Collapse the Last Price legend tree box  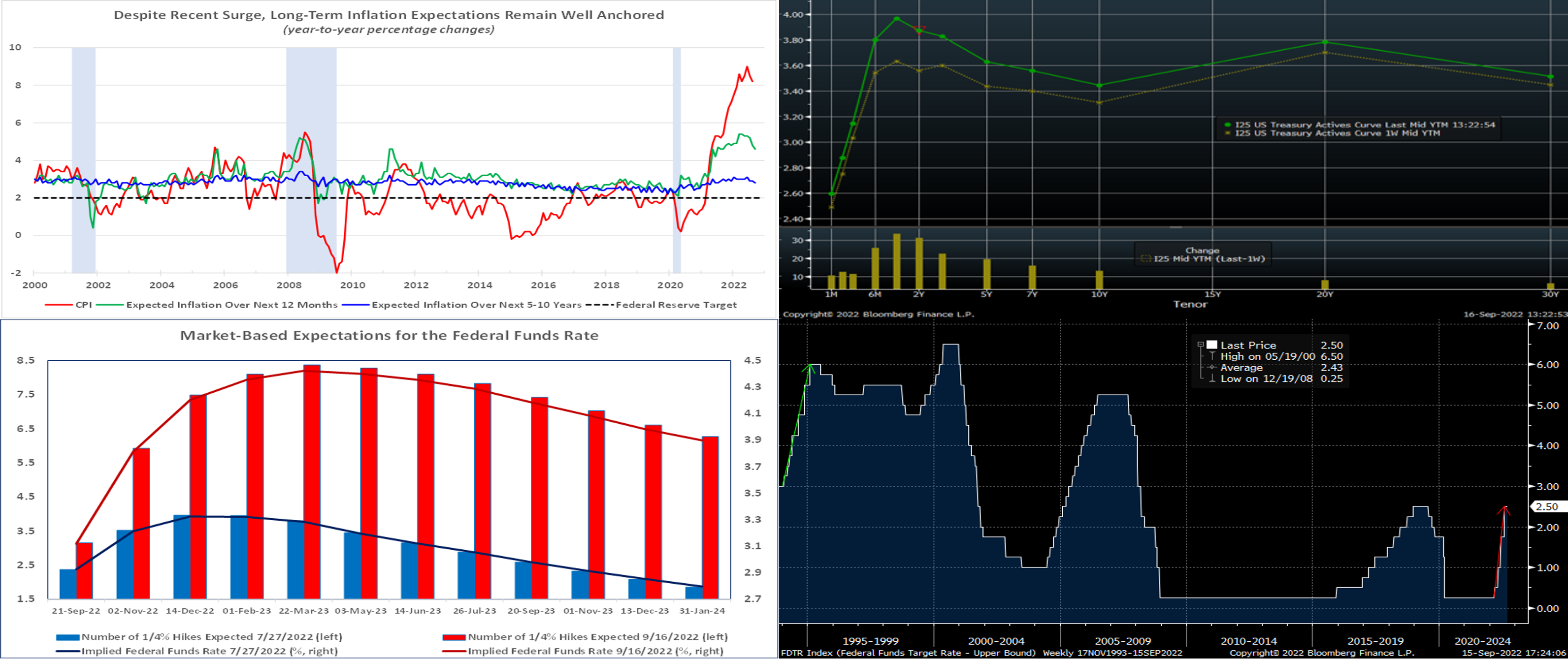tap(1200, 345)
